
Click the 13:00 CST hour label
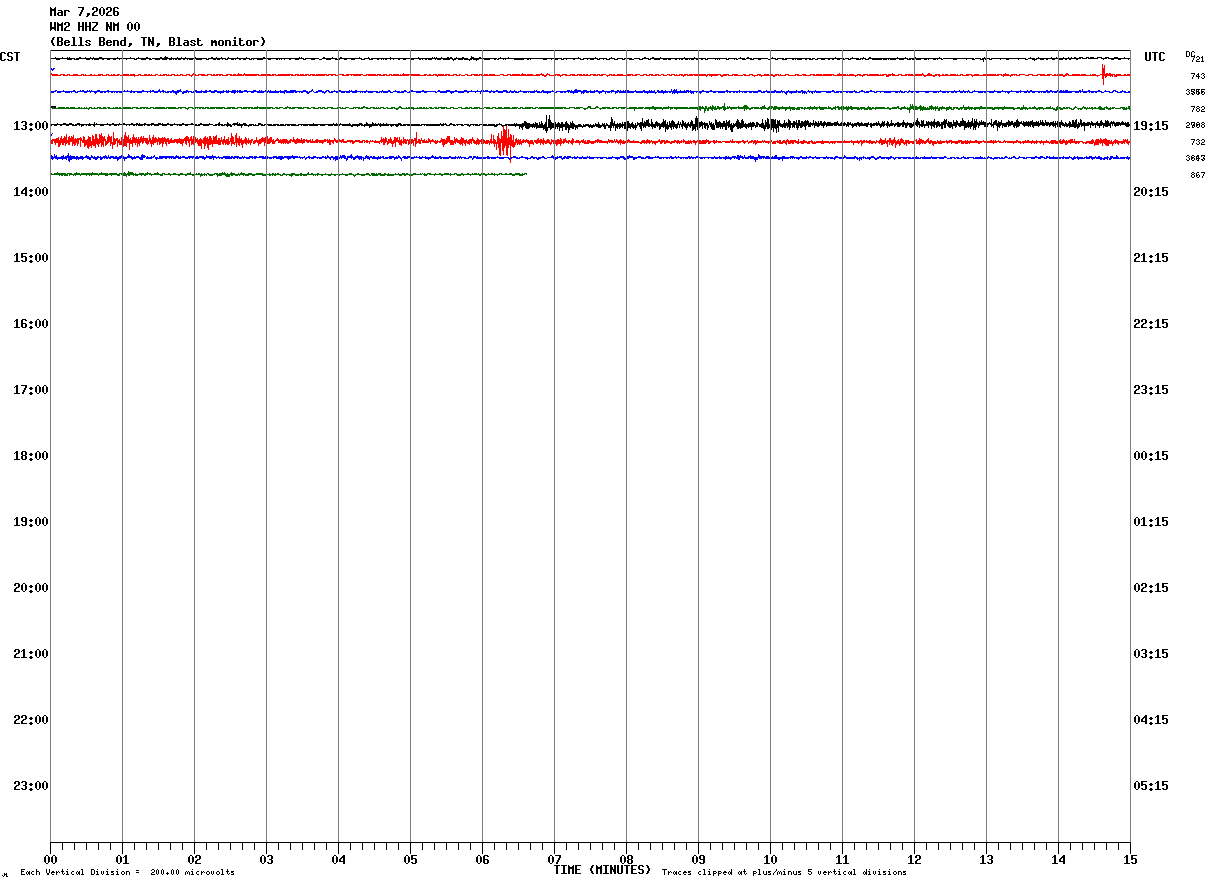pos(31,126)
